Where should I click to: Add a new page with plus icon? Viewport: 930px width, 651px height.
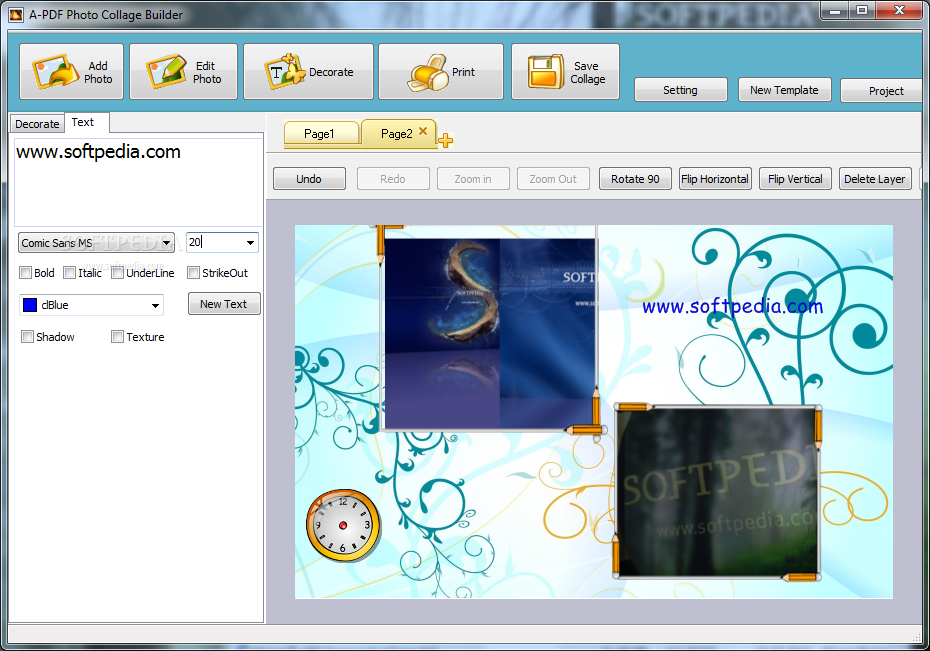pyautogui.click(x=445, y=140)
